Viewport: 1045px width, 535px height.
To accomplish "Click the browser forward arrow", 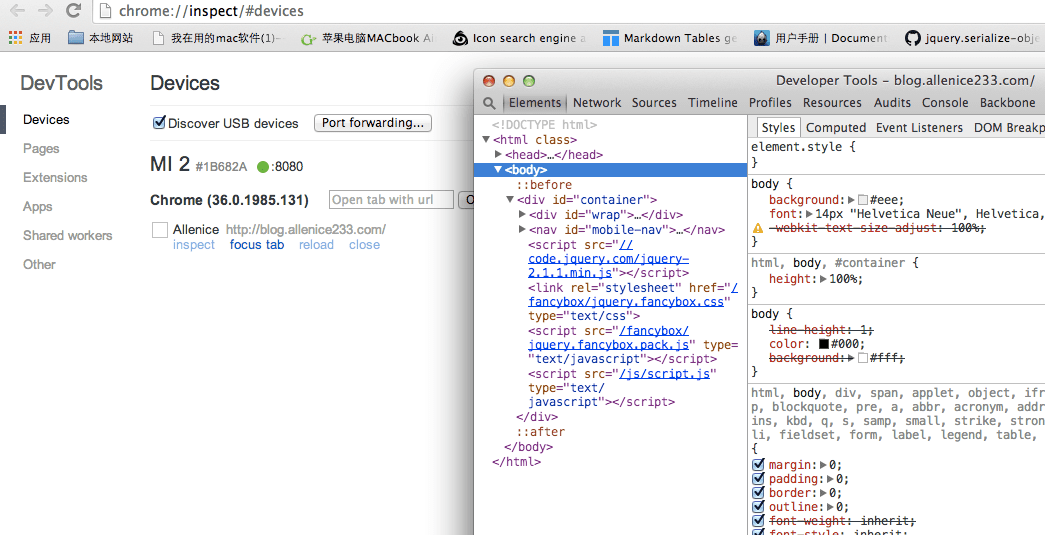I will coord(45,11).
